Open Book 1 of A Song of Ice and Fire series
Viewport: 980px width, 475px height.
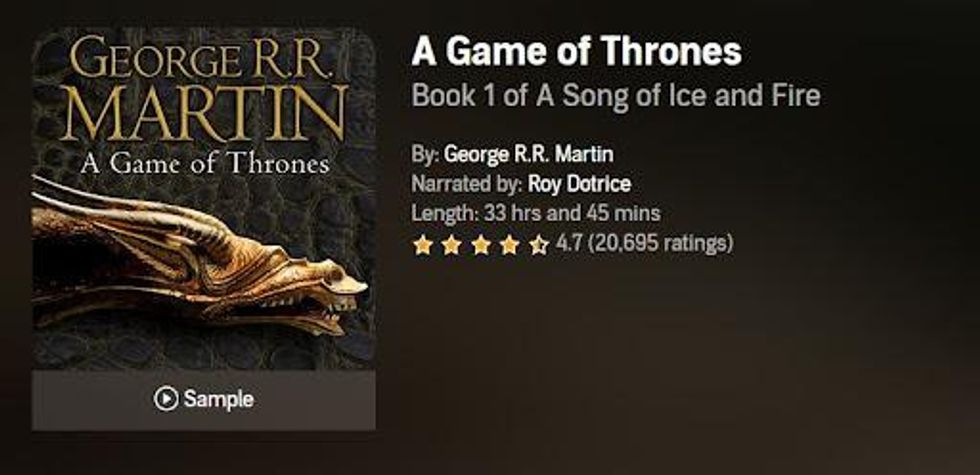coord(616,96)
